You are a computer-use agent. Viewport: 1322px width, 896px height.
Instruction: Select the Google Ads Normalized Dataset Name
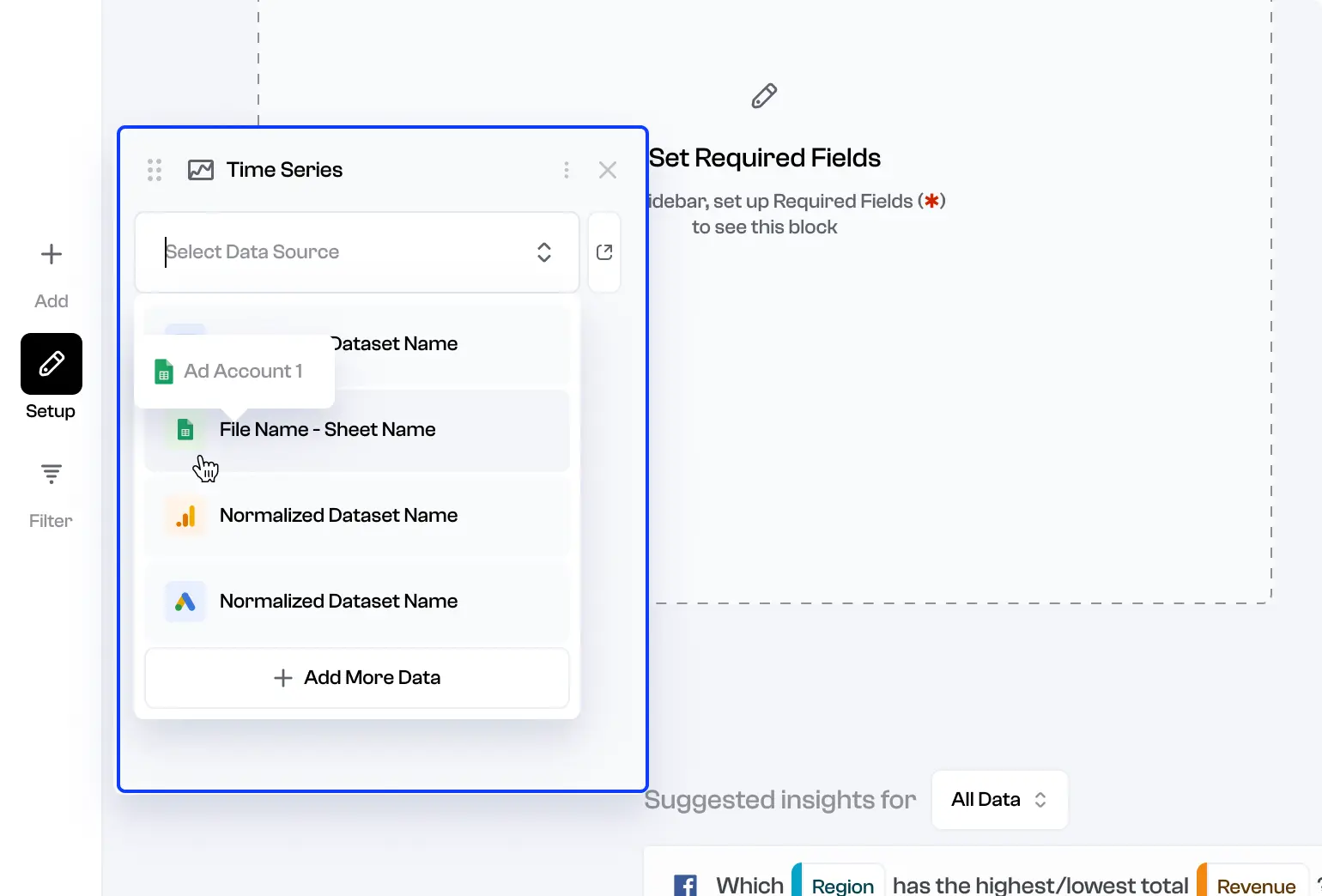pyautogui.click(x=339, y=601)
